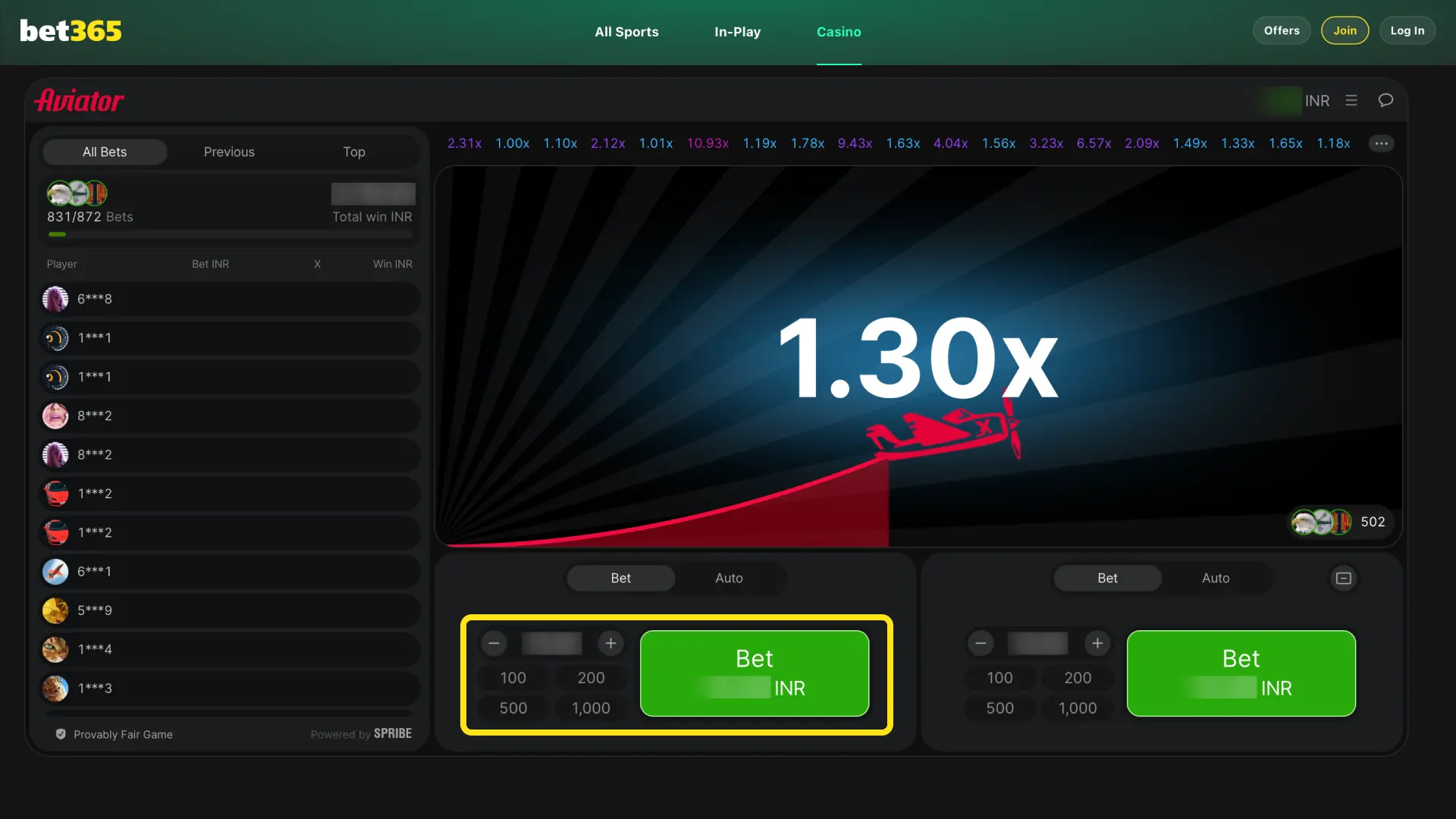The width and height of the screenshot is (1456, 819).
Task: Decrease right bet amount with minus
Action: [981, 643]
